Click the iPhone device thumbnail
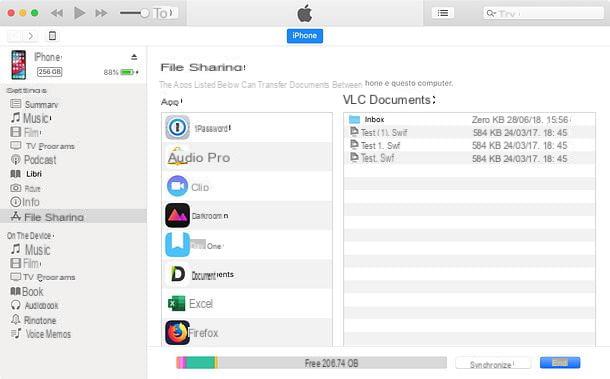 [18, 65]
